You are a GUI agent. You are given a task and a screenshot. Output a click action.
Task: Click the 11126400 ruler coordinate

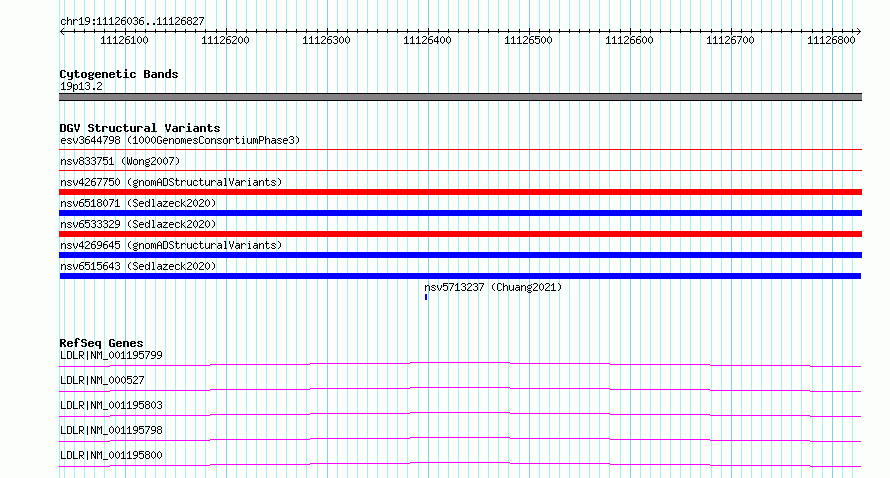[427, 40]
